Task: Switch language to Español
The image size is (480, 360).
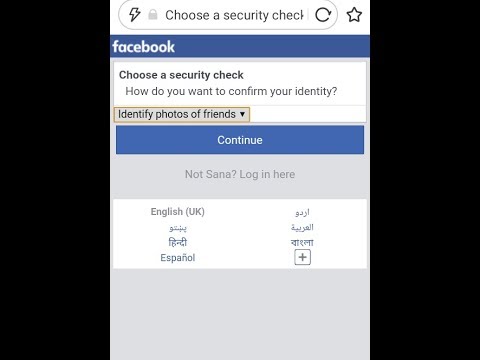Action: 178,258
